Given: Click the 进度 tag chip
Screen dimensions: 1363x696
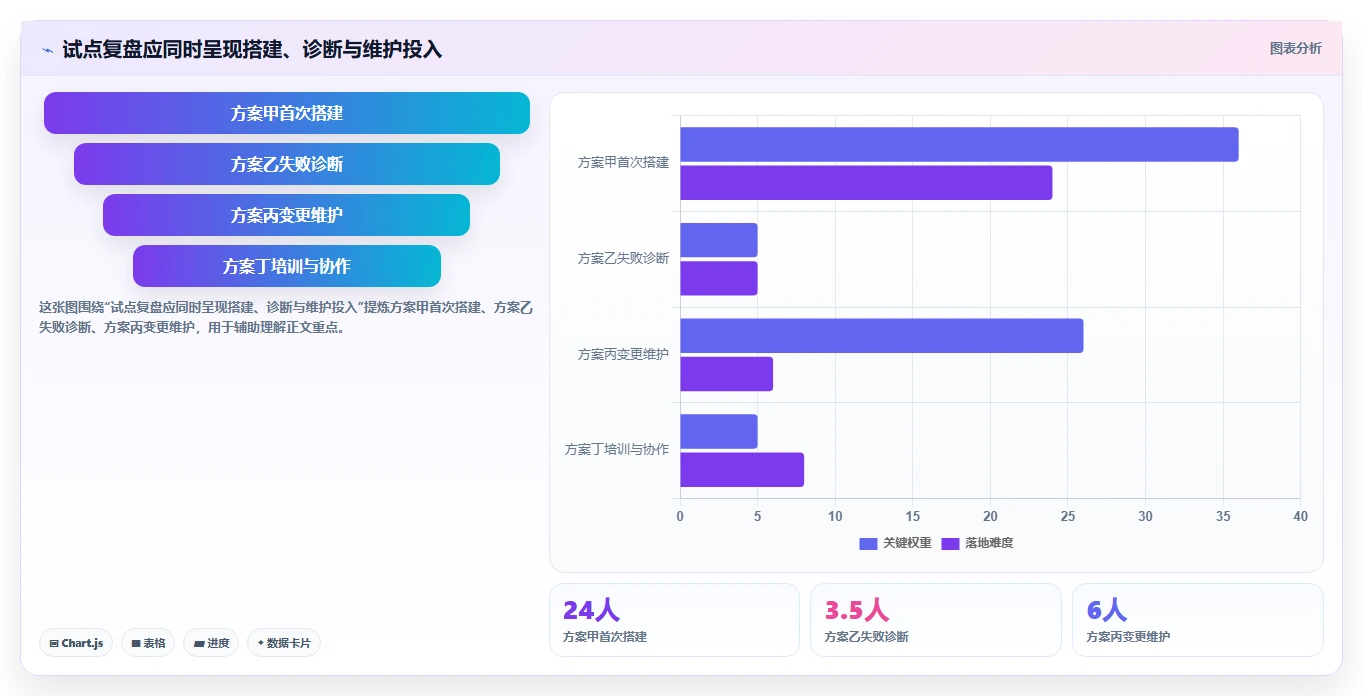Looking at the screenshot, I should [x=211, y=643].
